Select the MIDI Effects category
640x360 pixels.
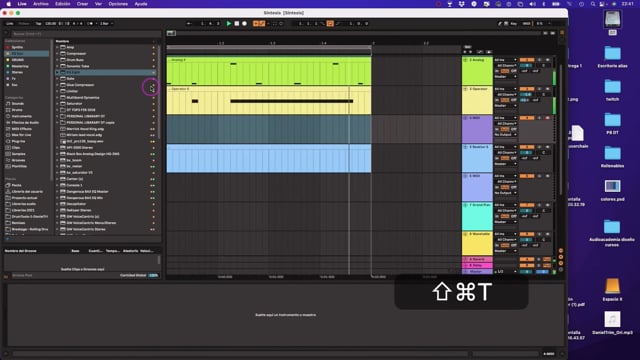click(22, 129)
